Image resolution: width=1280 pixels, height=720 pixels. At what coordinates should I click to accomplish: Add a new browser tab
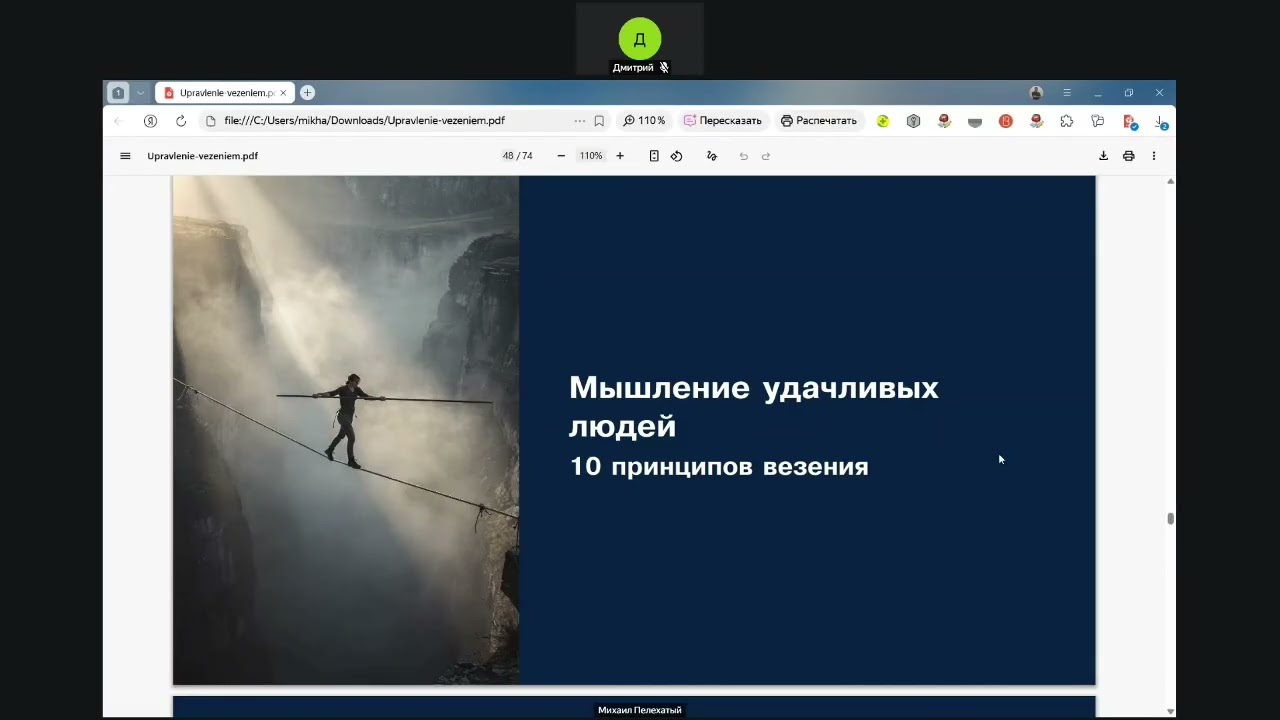(x=308, y=92)
